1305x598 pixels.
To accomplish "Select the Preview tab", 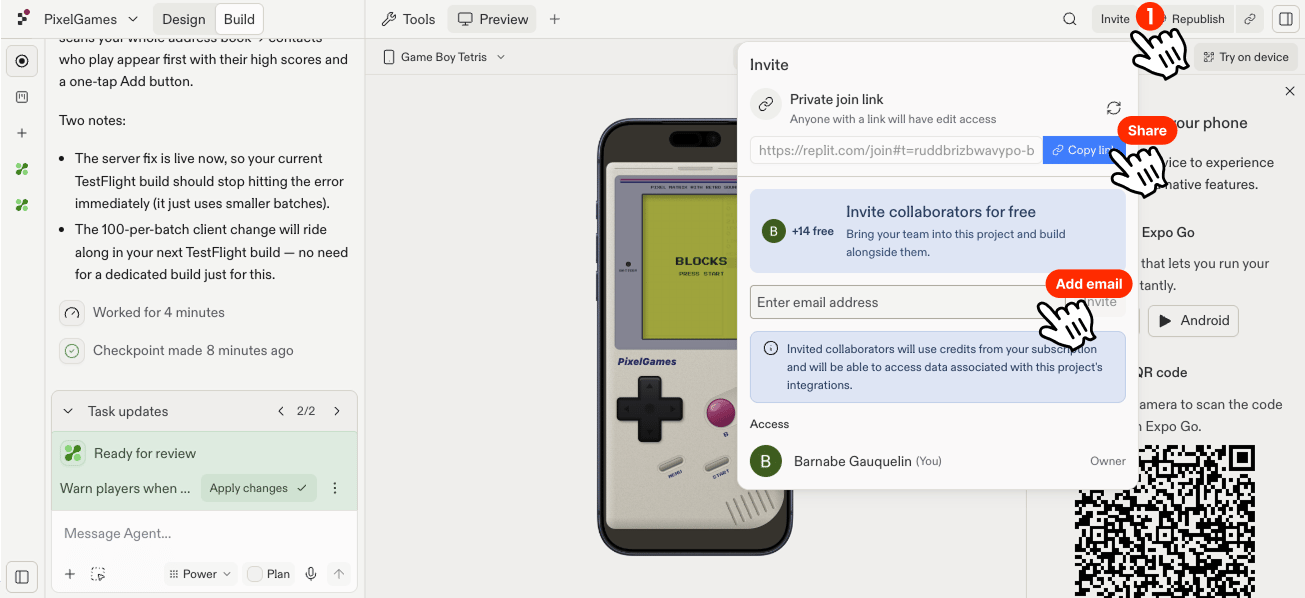I will point(492,19).
